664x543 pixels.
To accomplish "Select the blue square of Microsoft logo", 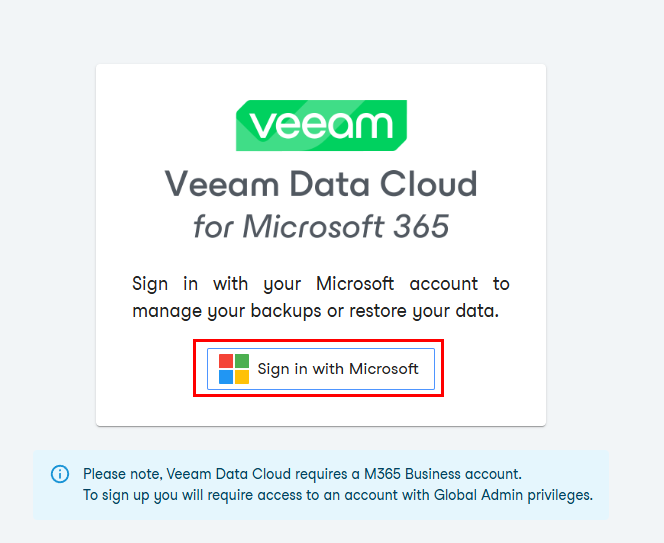I will pyautogui.click(x=226, y=377).
